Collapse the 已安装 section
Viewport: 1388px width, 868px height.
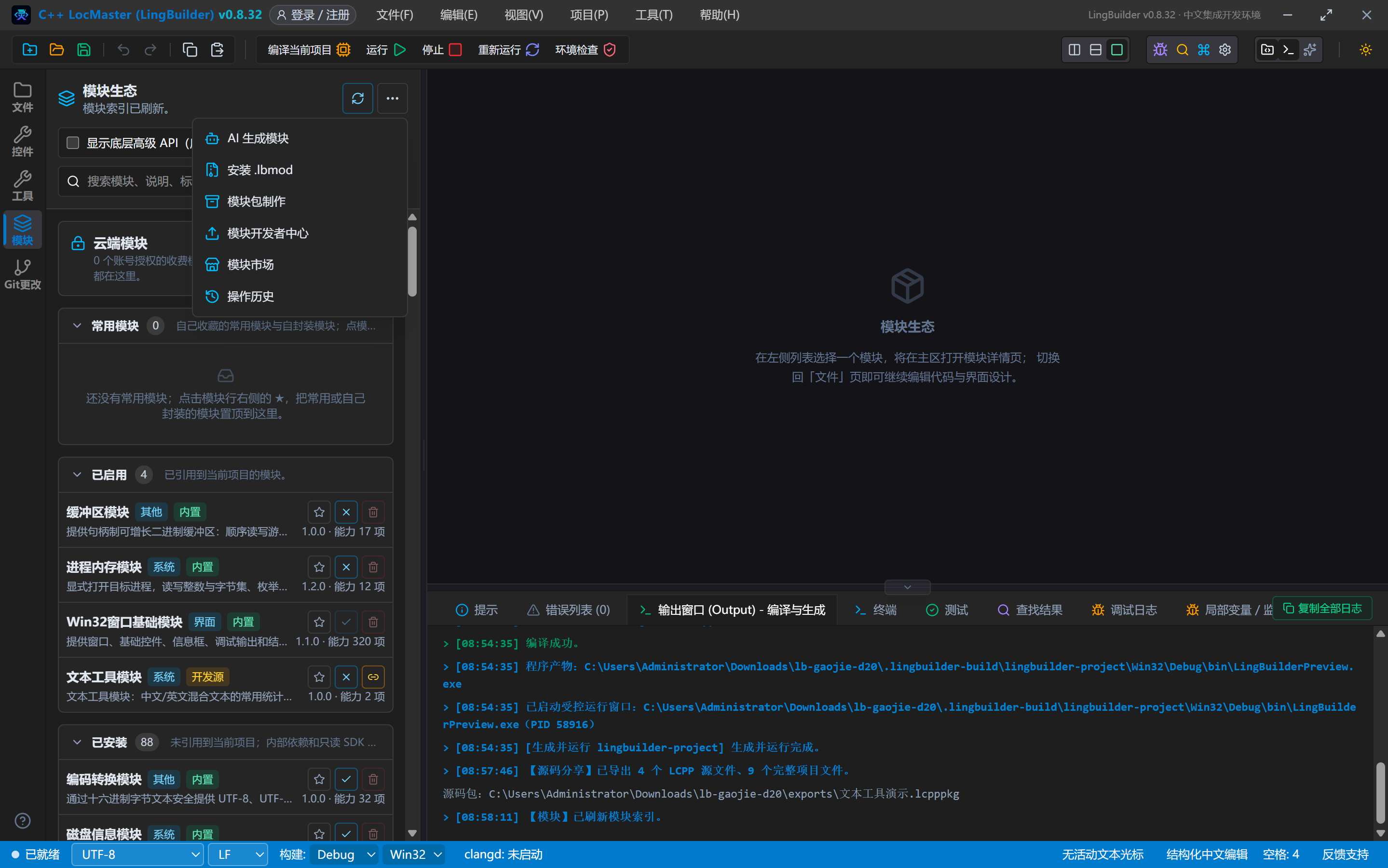click(77, 742)
